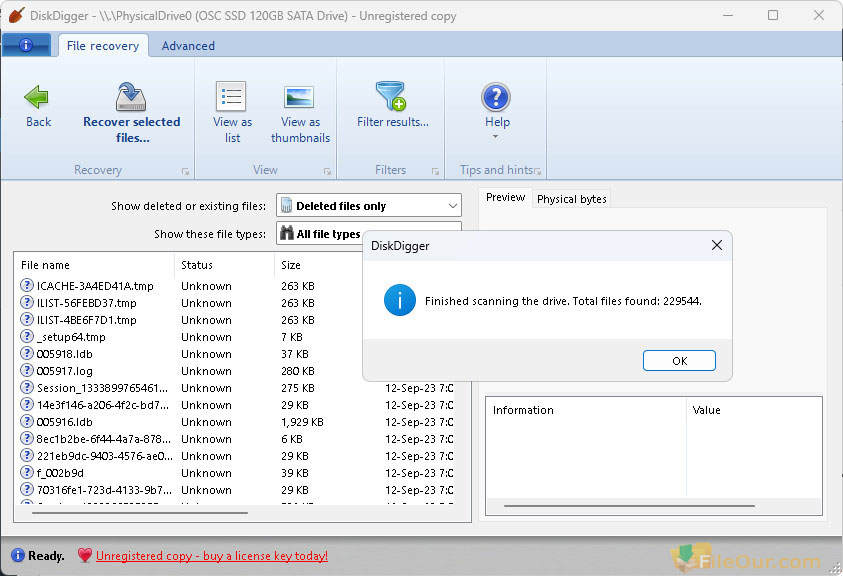The height and width of the screenshot is (576, 843).
Task: Click file icon for ICACHE-3A4ED41A.tmp
Action: 27,285
